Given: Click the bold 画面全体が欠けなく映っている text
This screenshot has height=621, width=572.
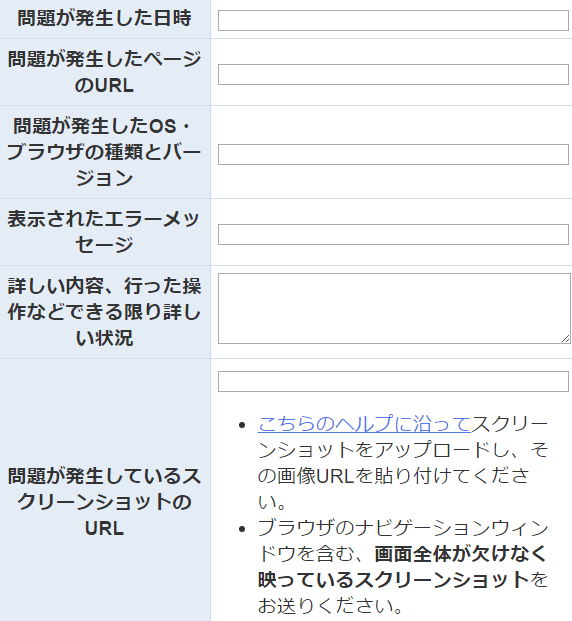Looking at the screenshot, I should tap(402, 567).
